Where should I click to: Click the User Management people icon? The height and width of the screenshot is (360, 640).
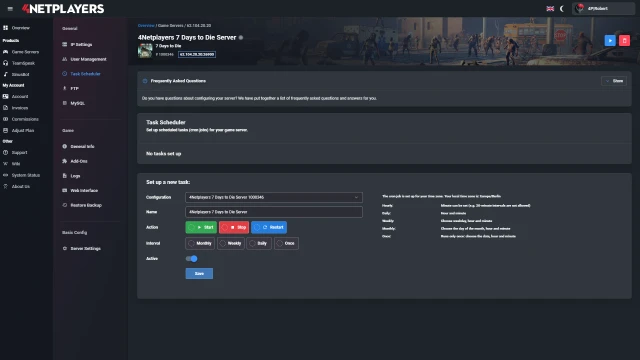pyautogui.click(x=64, y=59)
